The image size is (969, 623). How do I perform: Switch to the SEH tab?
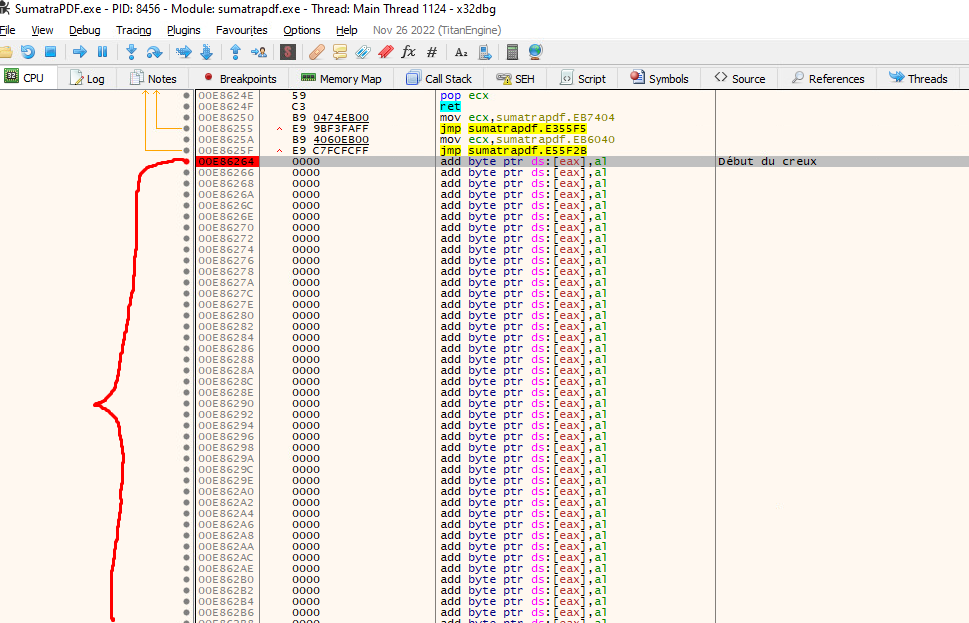515,78
